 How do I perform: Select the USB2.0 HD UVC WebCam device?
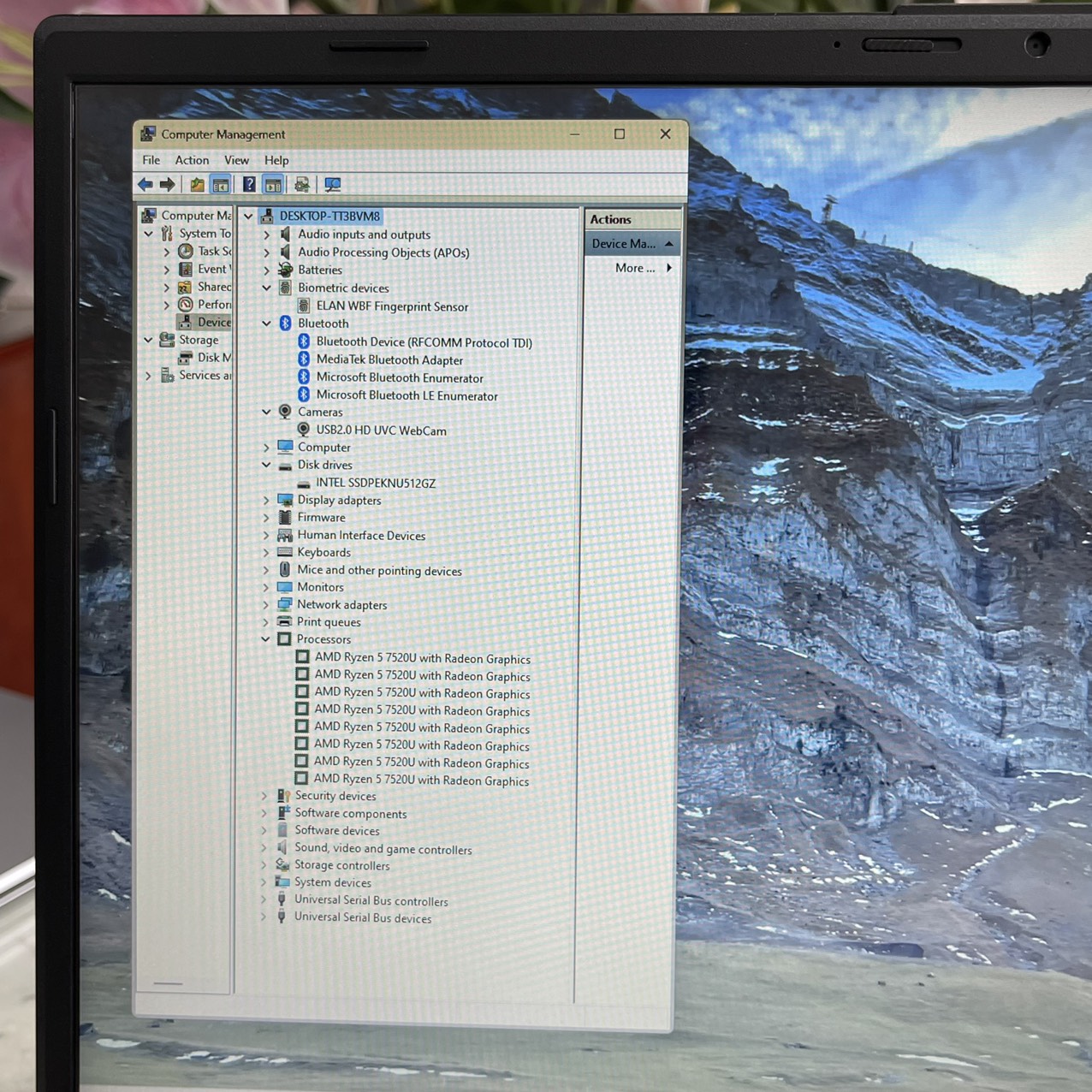[x=381, y=430]
